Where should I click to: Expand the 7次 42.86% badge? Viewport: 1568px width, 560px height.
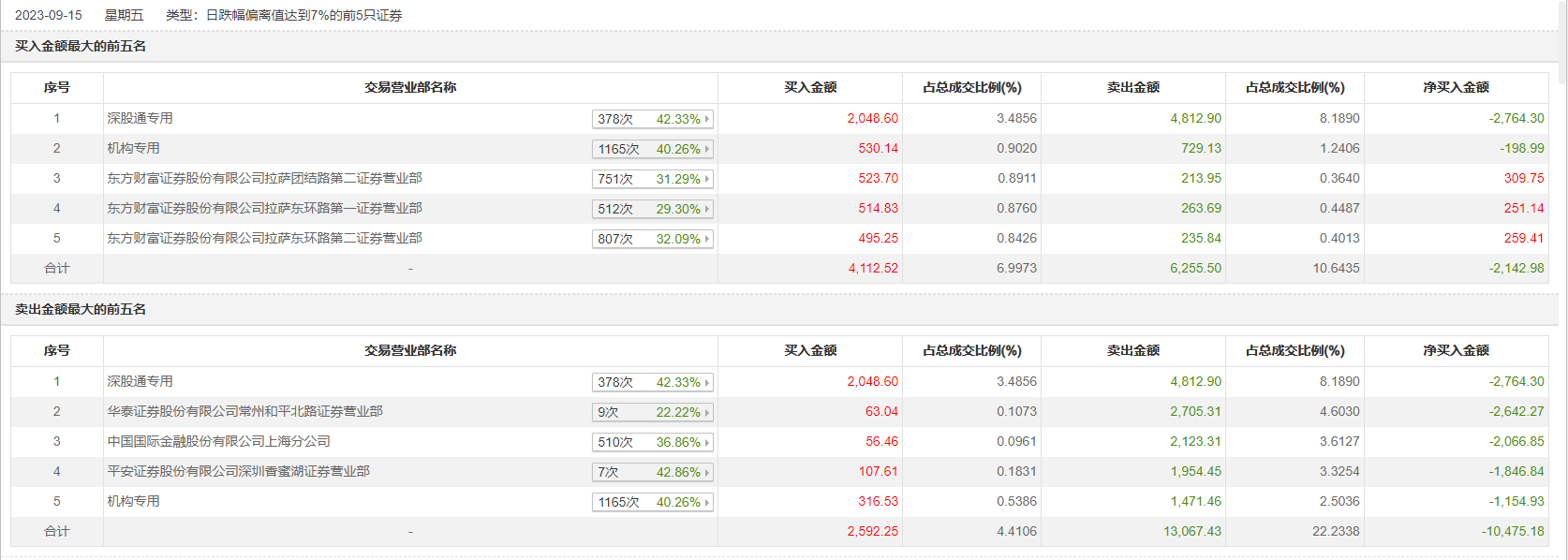point(653,472)
